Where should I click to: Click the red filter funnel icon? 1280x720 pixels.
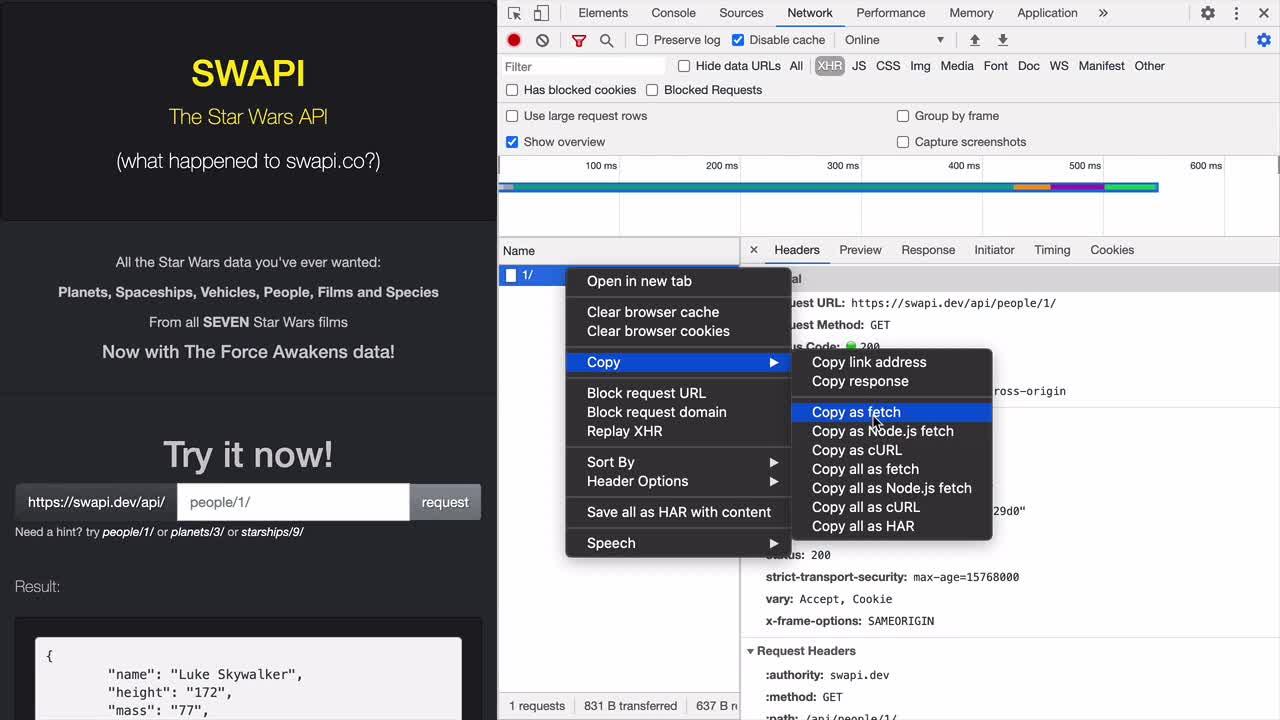579,40
